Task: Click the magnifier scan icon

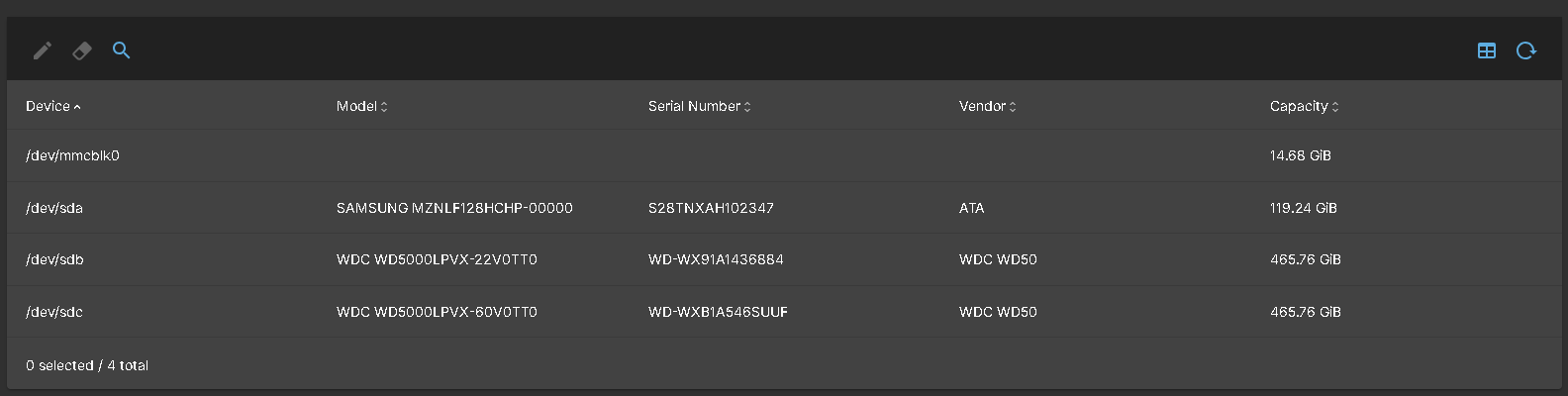Action: pyautogui.click(x=122, y=50)
